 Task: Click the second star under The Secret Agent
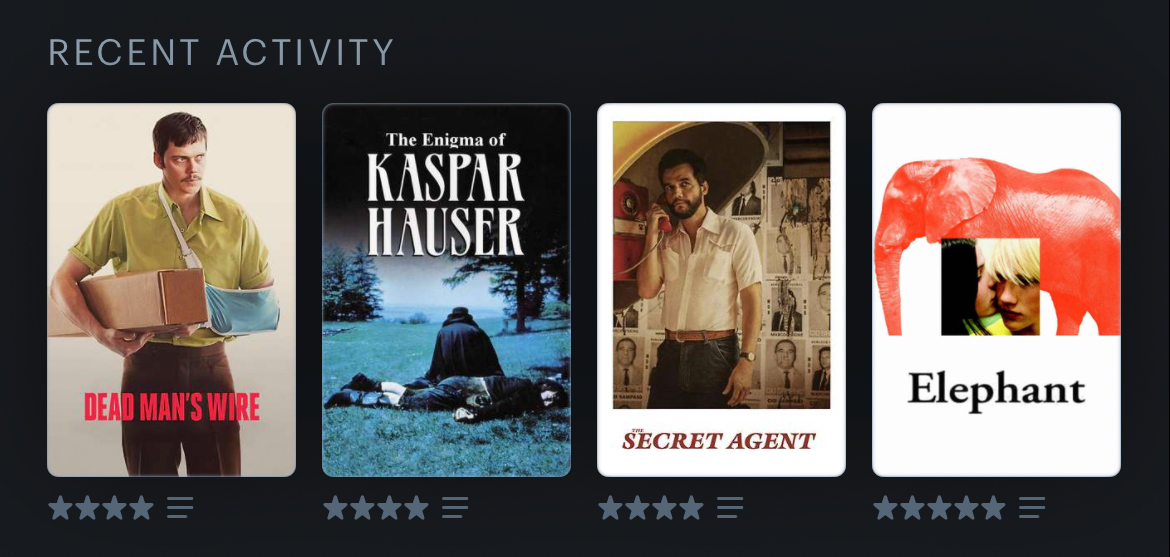pyautogui.click(x=637, y=508)
